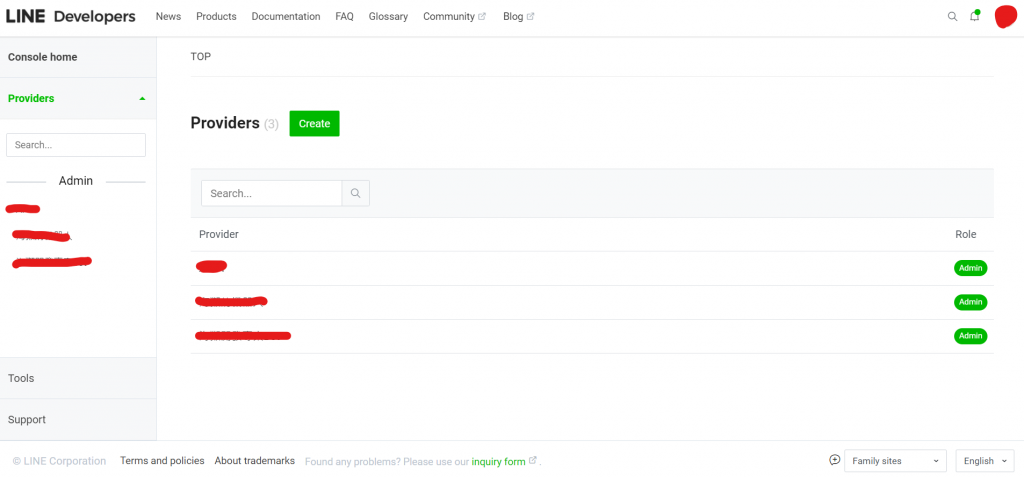Open Tools in the sidebar

pos(78,378)
